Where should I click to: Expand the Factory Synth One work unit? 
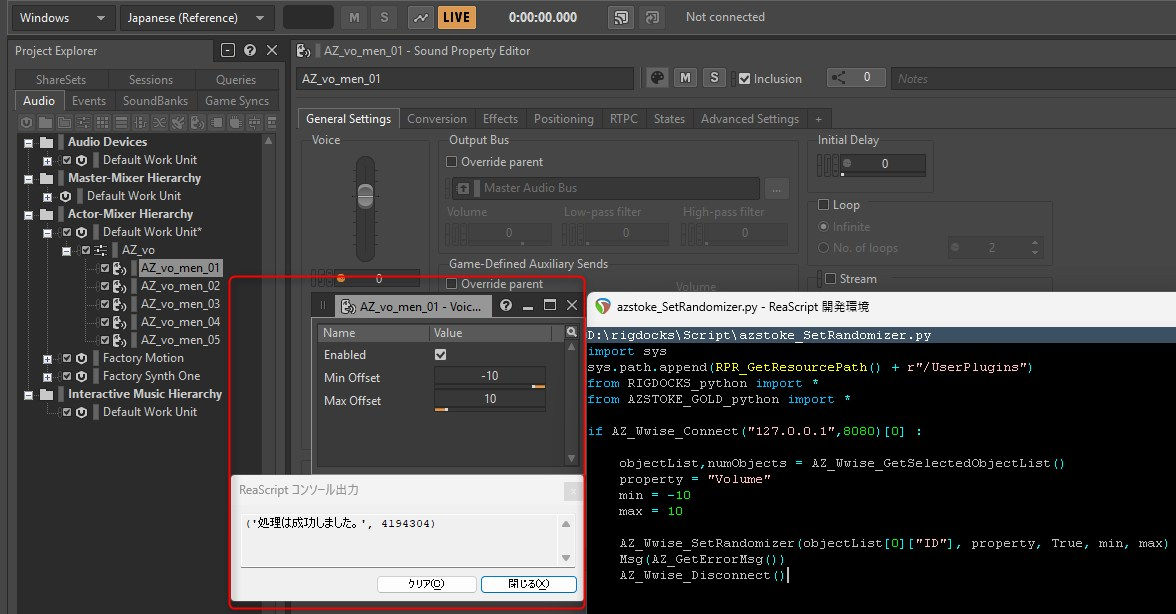click(47, 376)
